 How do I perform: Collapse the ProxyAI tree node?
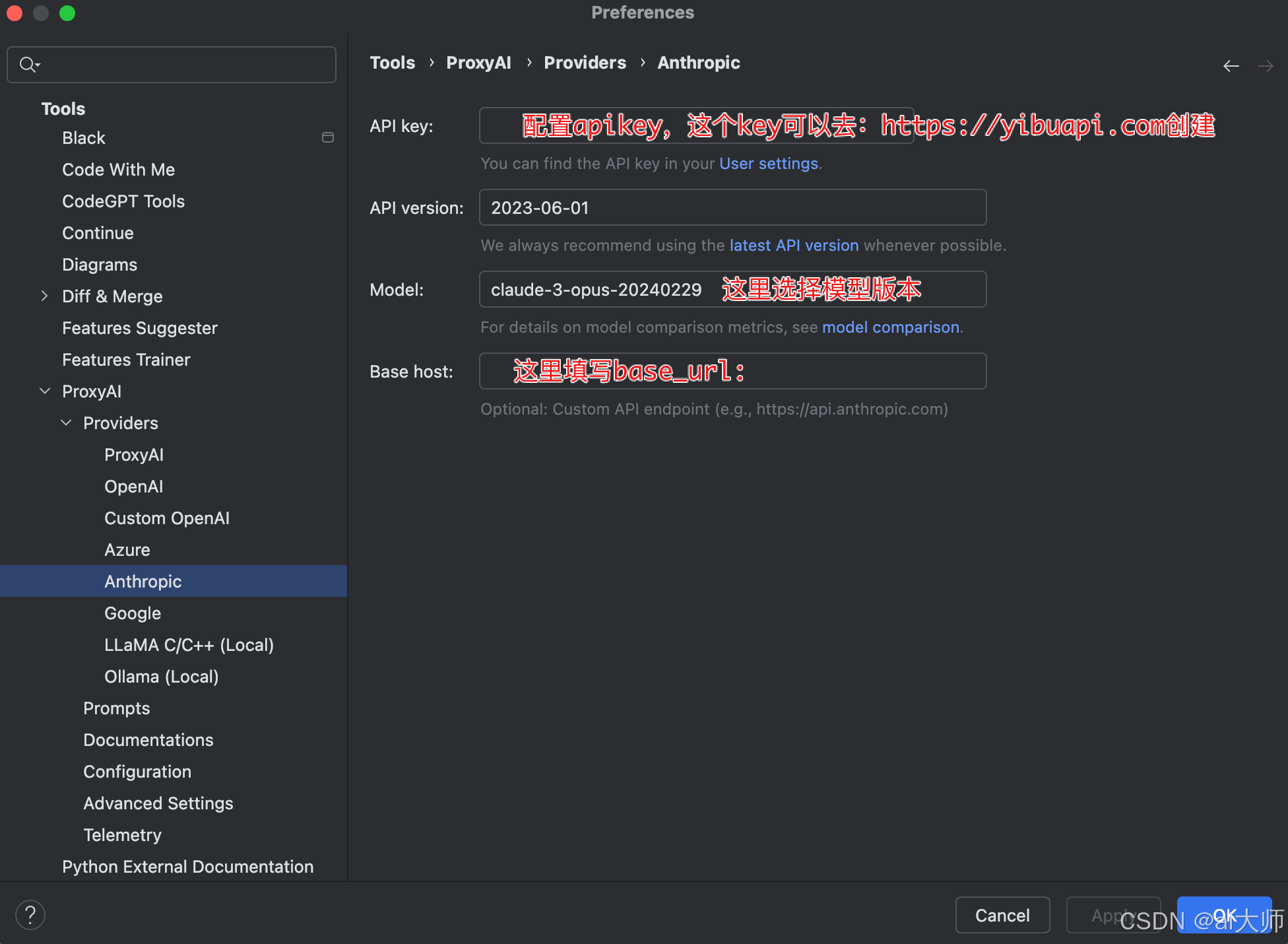click(x=44, y=391)
